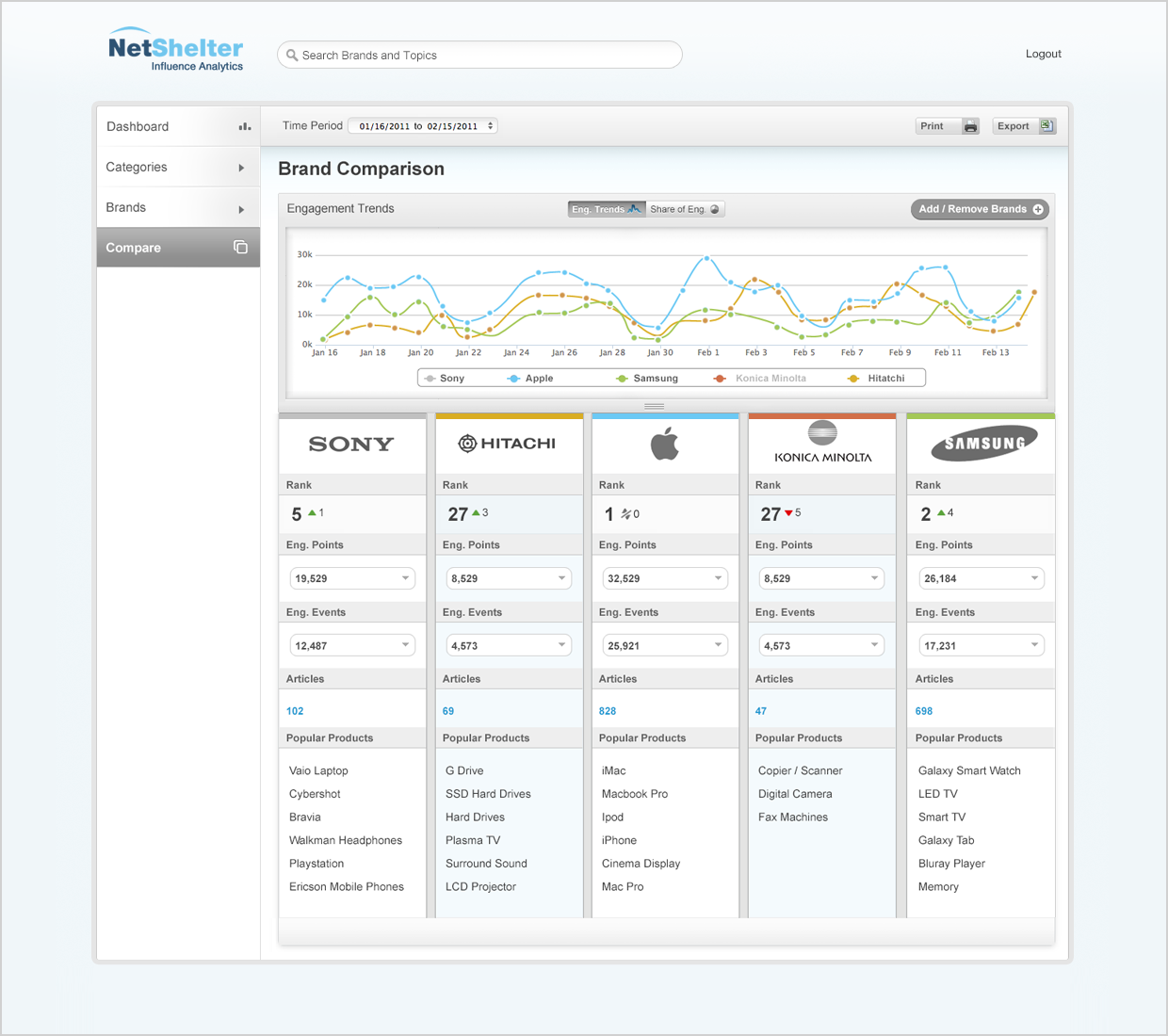Screen dimensions: 1168x1036
Task: Click Ericson Mobile Phones in Sony list
Action: point(347,887)
